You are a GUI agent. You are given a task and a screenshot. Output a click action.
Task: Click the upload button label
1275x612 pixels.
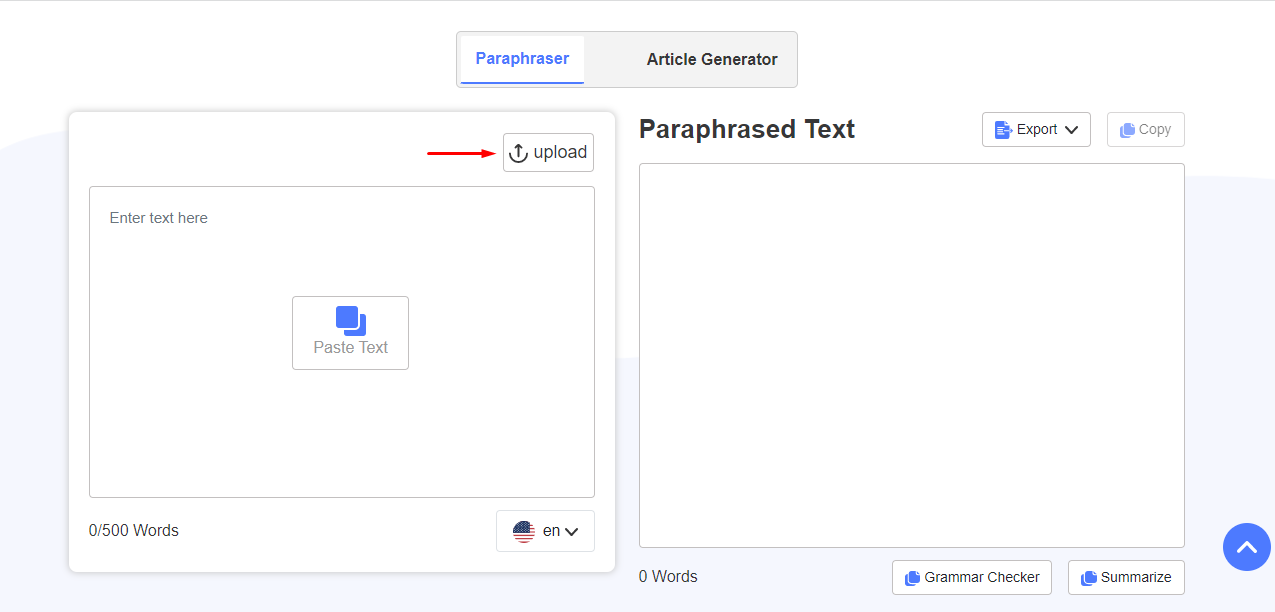560,152
